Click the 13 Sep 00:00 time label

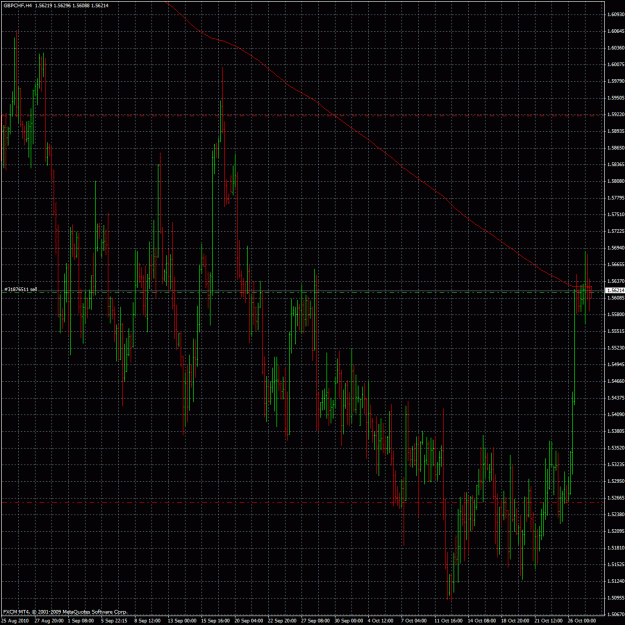point(182,621)
